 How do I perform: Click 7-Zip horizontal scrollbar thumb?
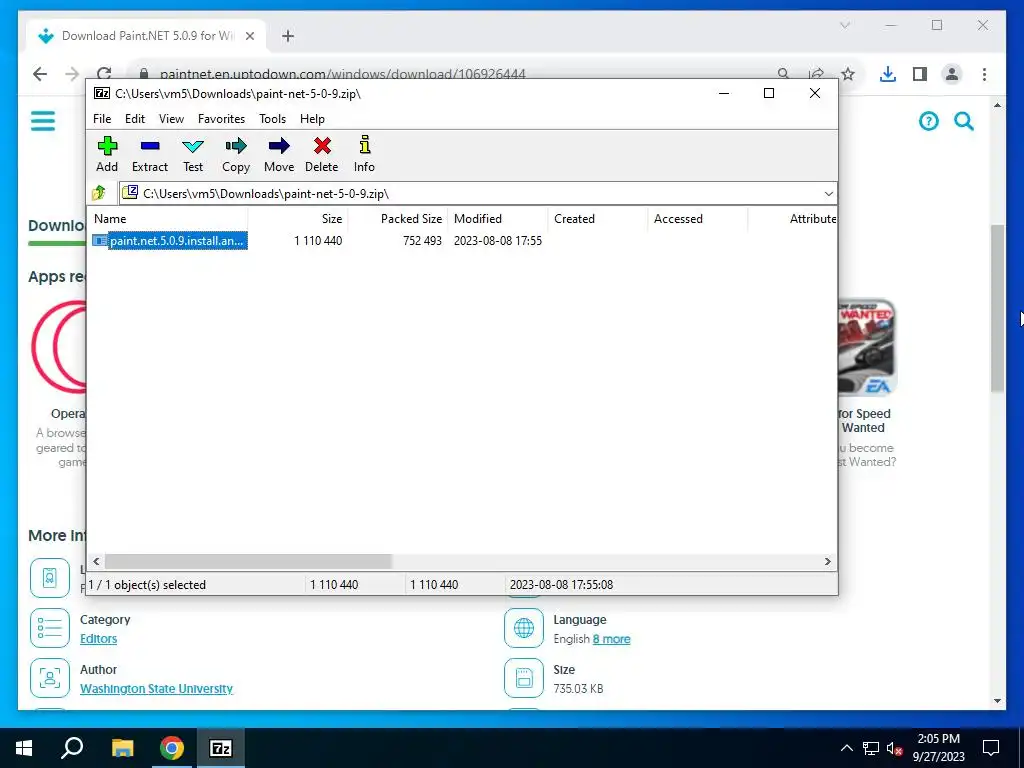[x=248, y=561]
